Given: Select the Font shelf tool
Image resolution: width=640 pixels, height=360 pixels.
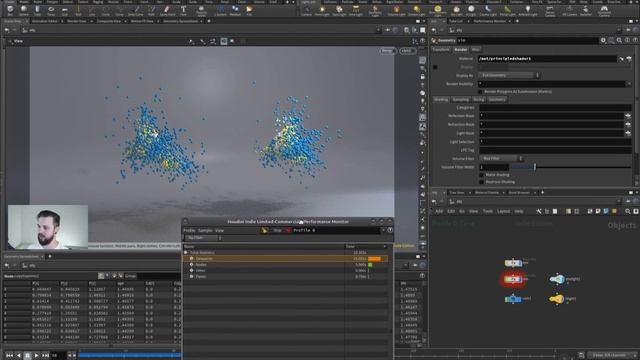Looking at the screenshot, I should click(x=183, y=10).
